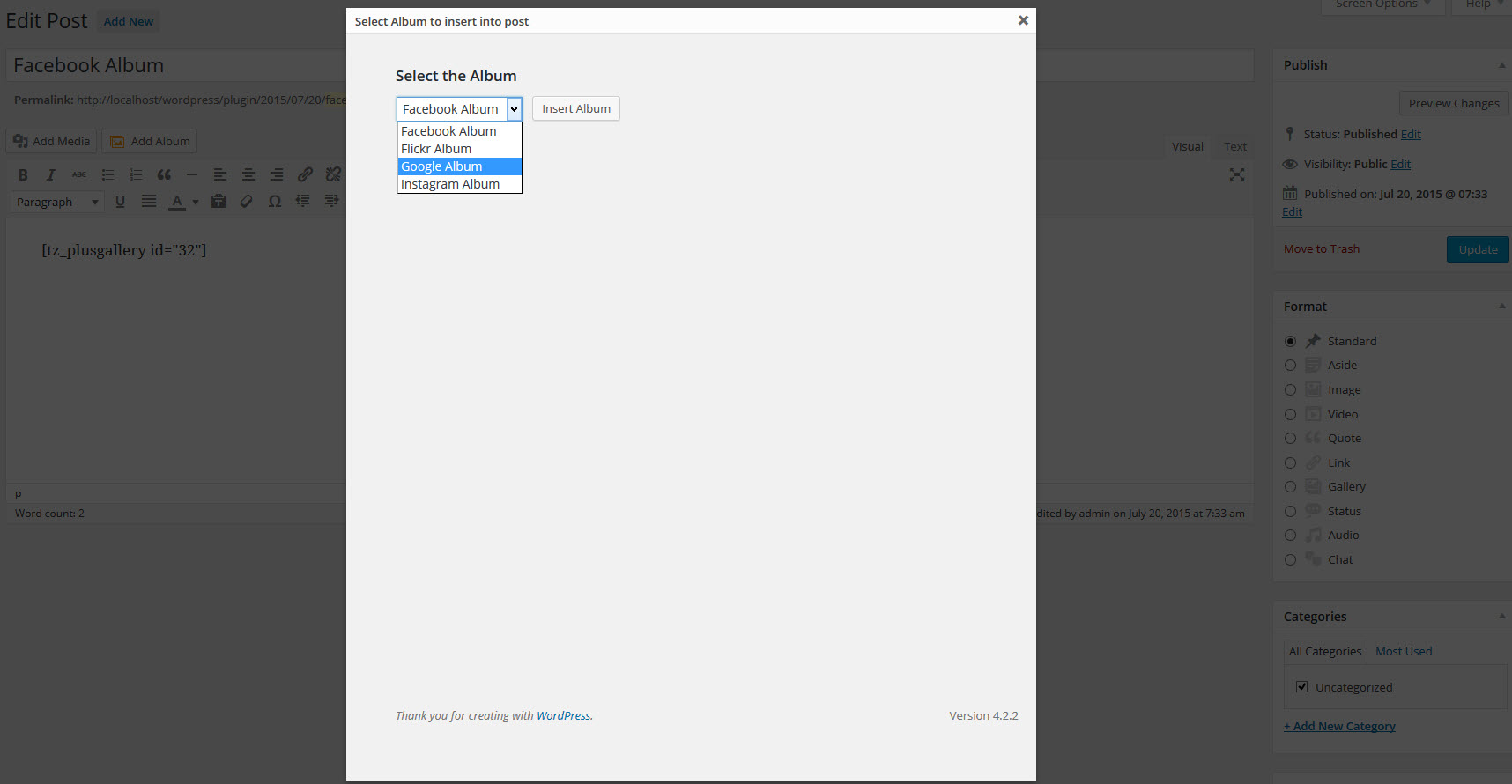Collapse the Format panel
Viewport: 1512px width, 784px height.
(1501, 306)
